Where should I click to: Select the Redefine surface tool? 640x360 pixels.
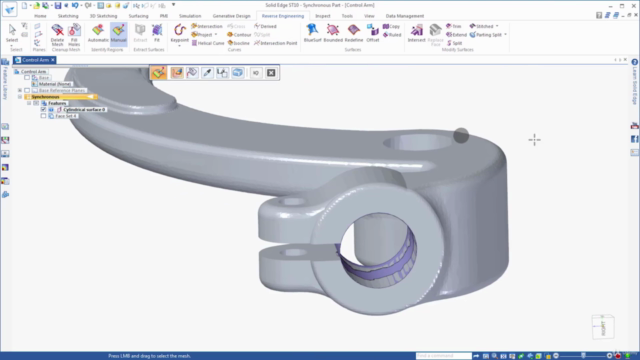click(353, 33)
